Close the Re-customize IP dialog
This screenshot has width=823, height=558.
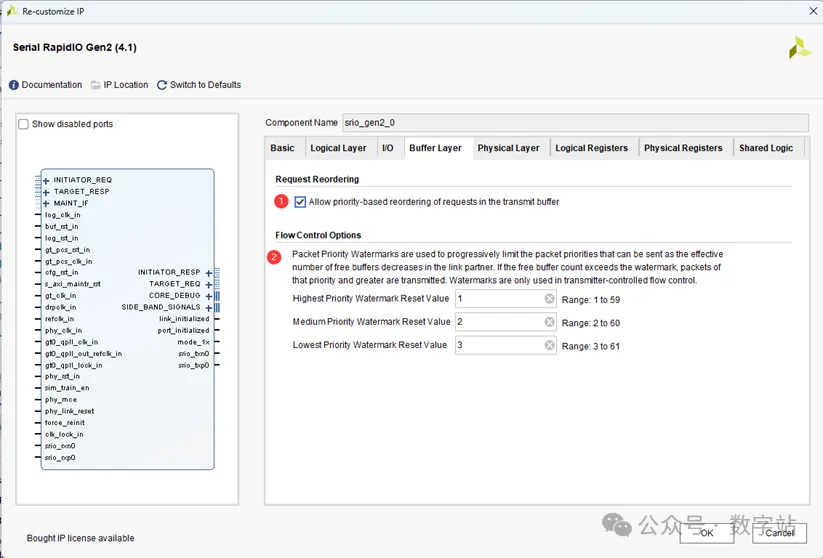pyautogui.click(x=813, y=10)
